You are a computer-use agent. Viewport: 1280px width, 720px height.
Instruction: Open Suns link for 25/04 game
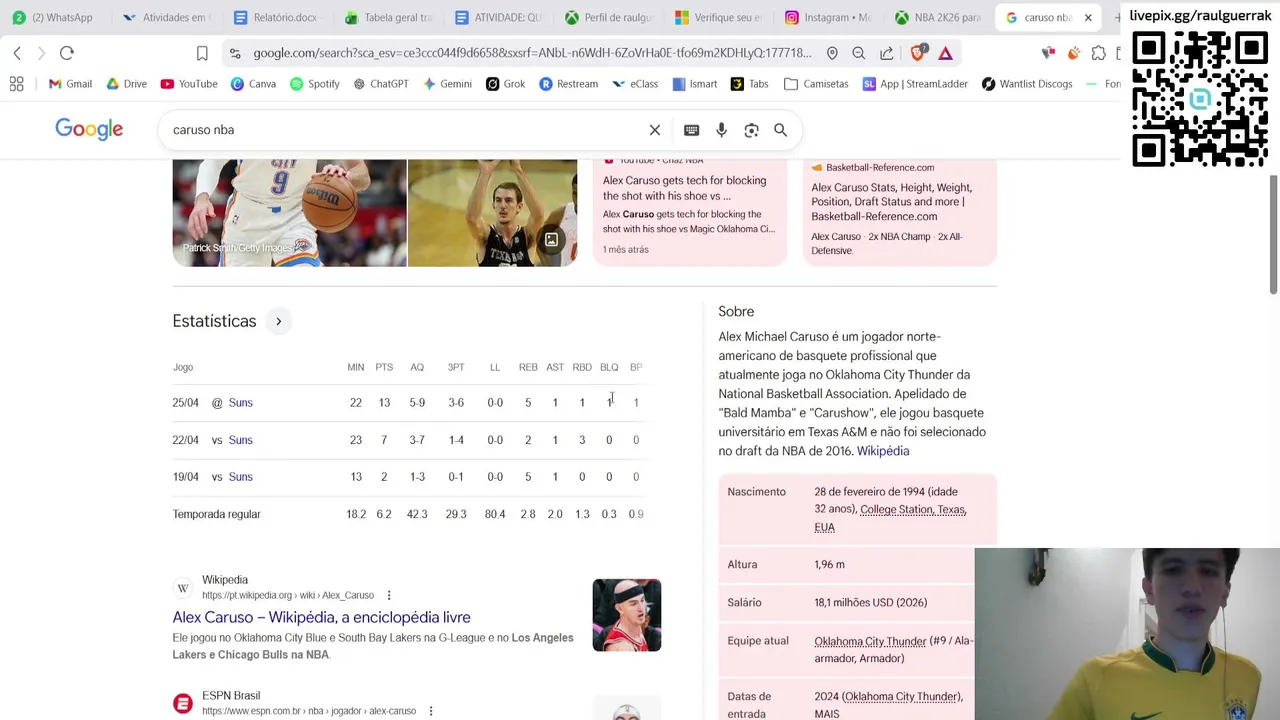pos(240,402)
